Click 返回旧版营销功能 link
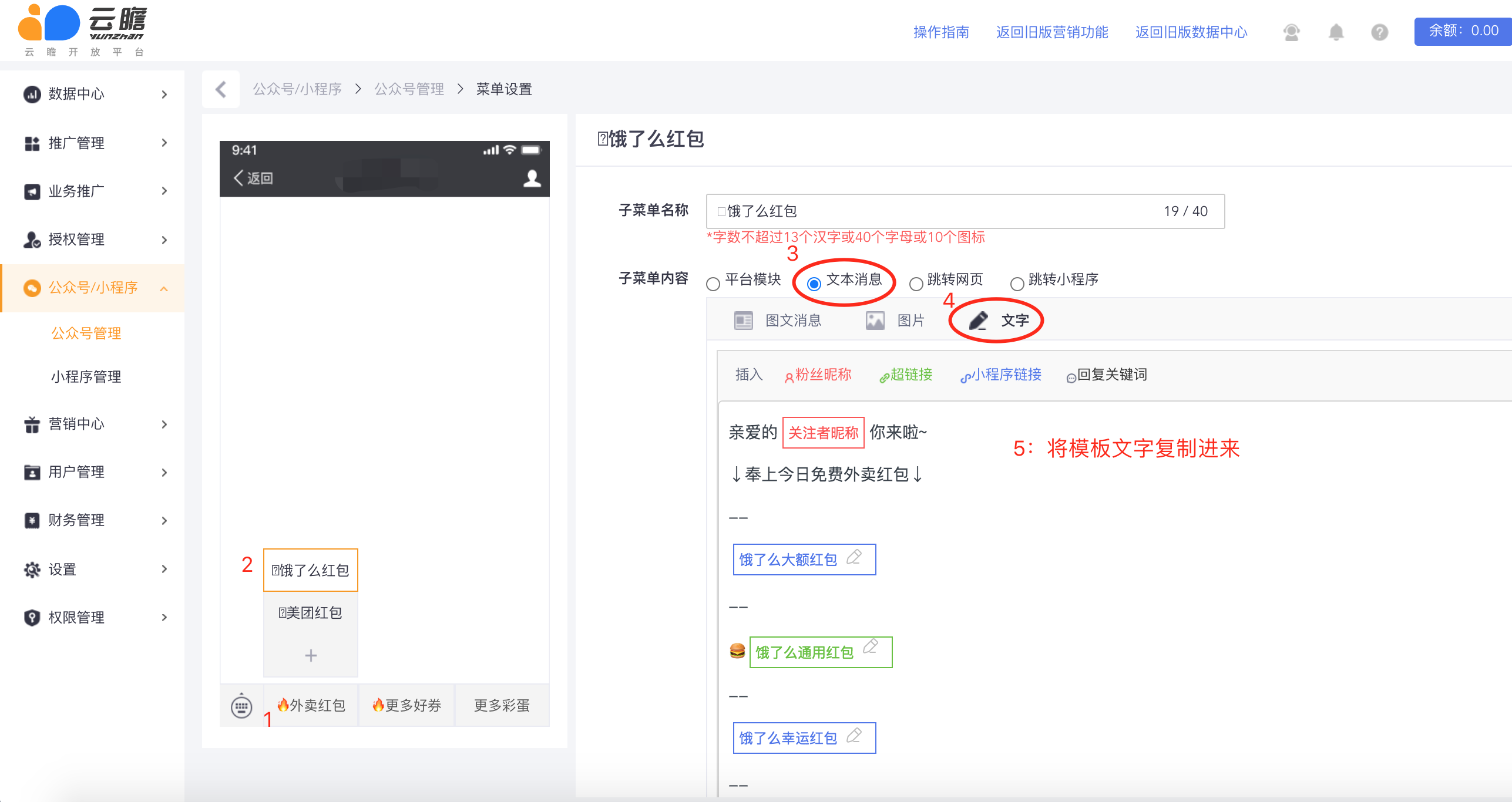Image resolution: width=1512 pixels, height=802 pixels. click(x=1052, y=32)
